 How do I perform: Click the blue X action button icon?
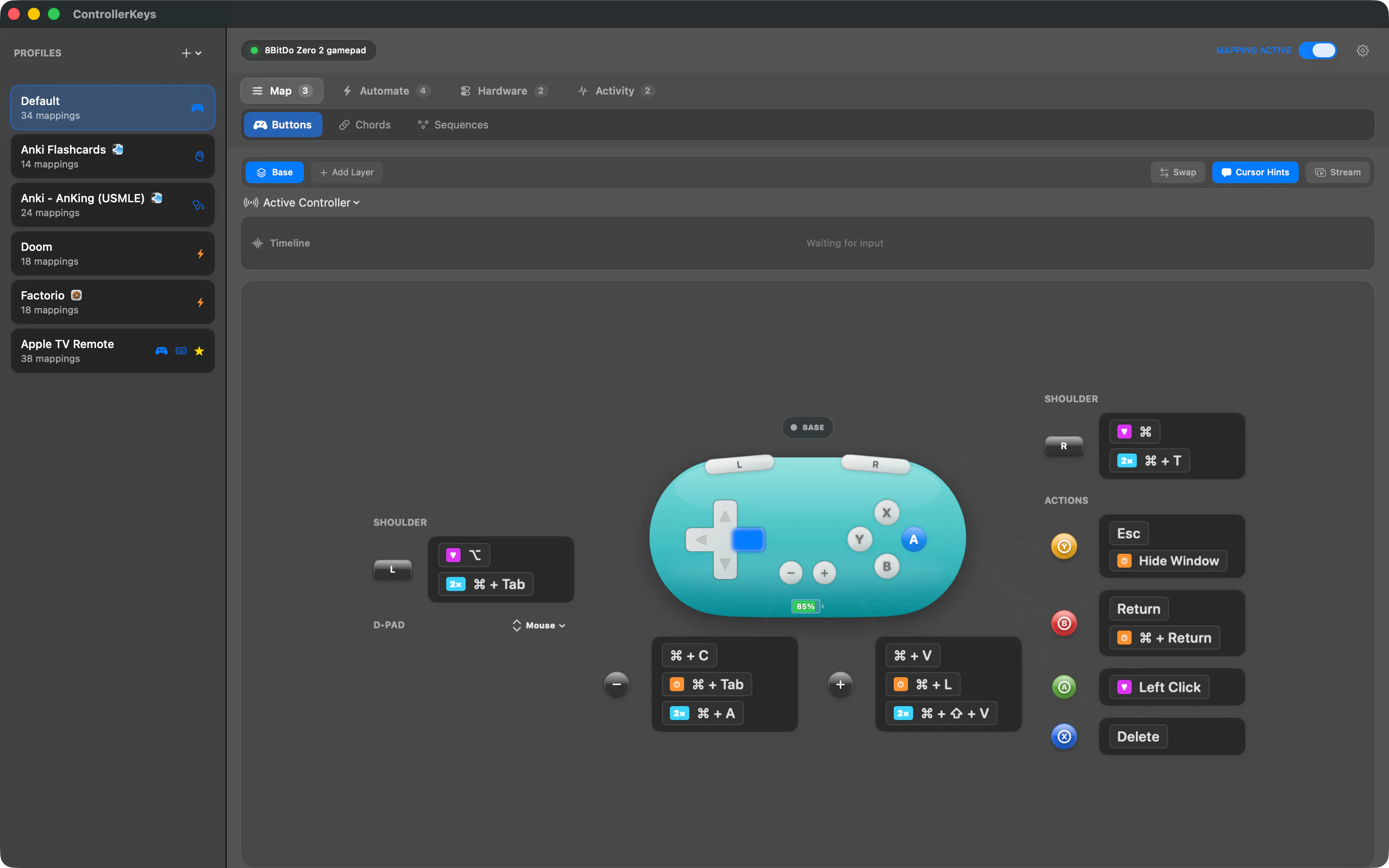(x=1063, y=736)
